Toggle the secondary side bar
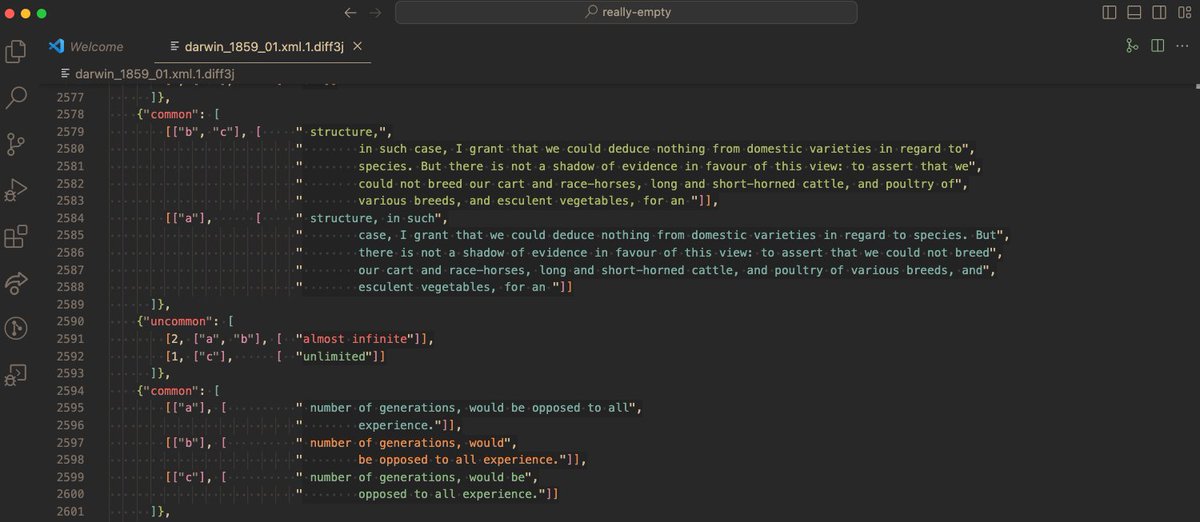1200x522 pixels. click(x=1161, y=13)
